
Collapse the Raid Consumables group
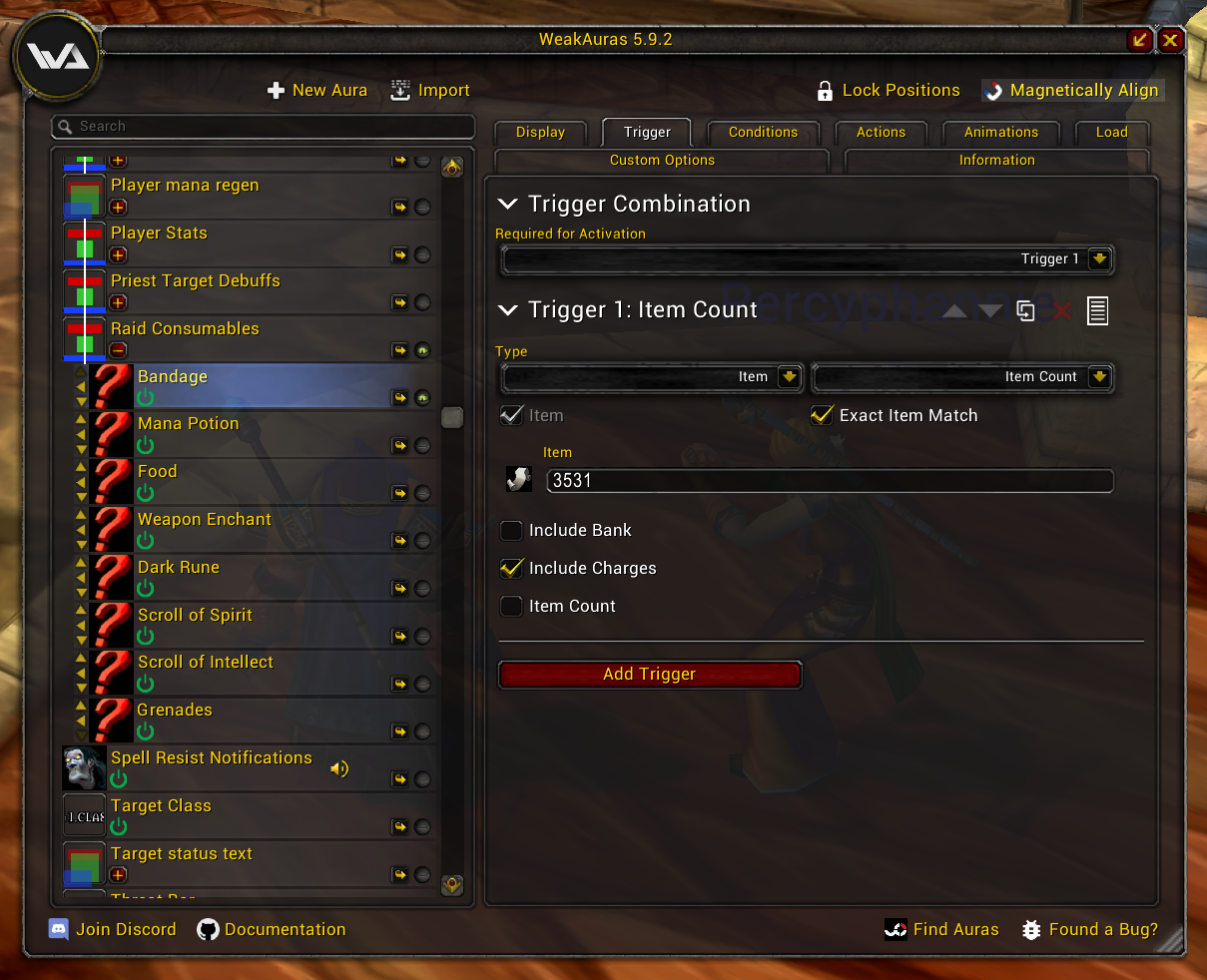tap(118, 350)
